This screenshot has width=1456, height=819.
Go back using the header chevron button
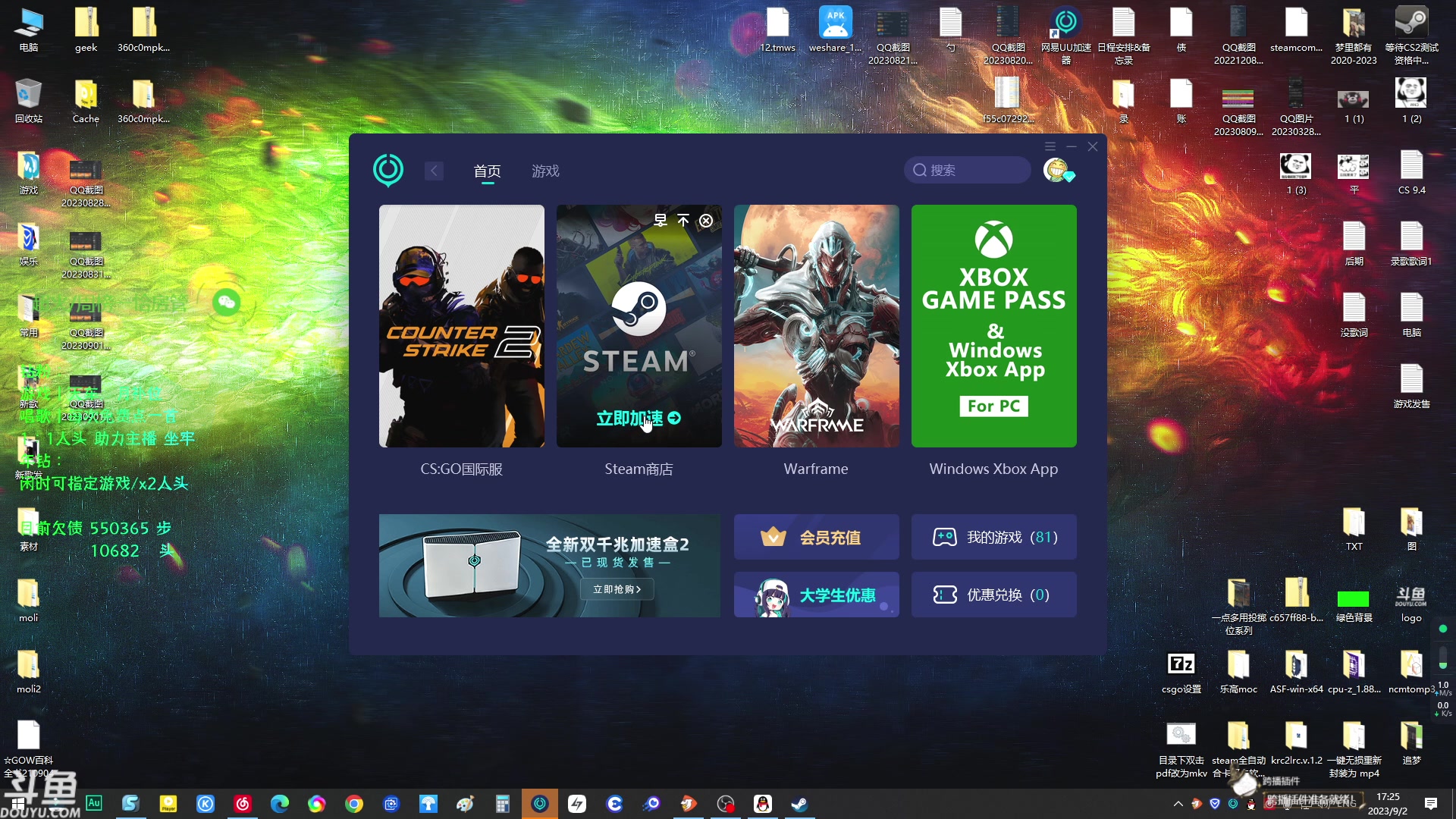(x=434, y=171)
